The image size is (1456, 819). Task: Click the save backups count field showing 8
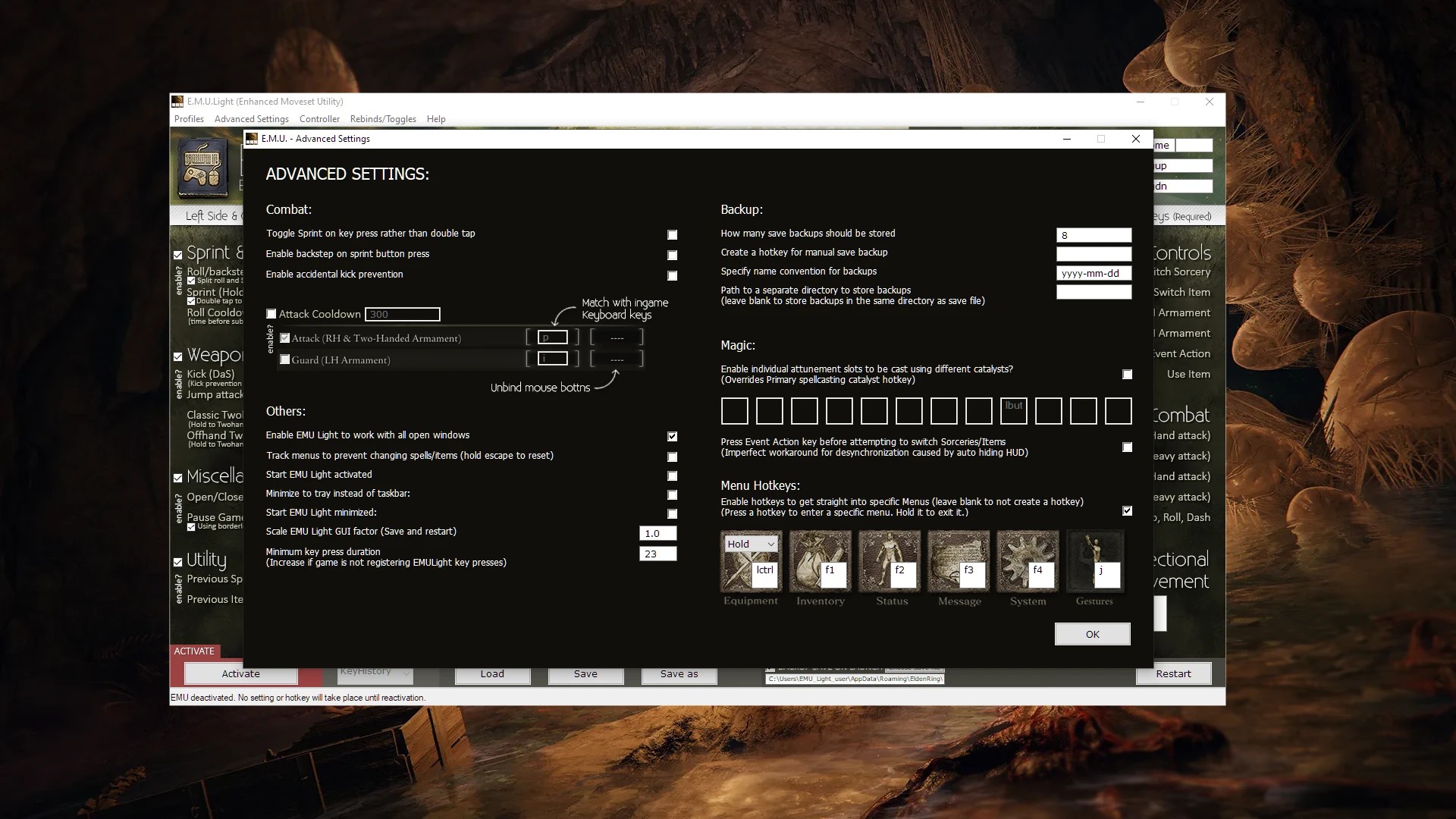click(x=1094, y=235)
